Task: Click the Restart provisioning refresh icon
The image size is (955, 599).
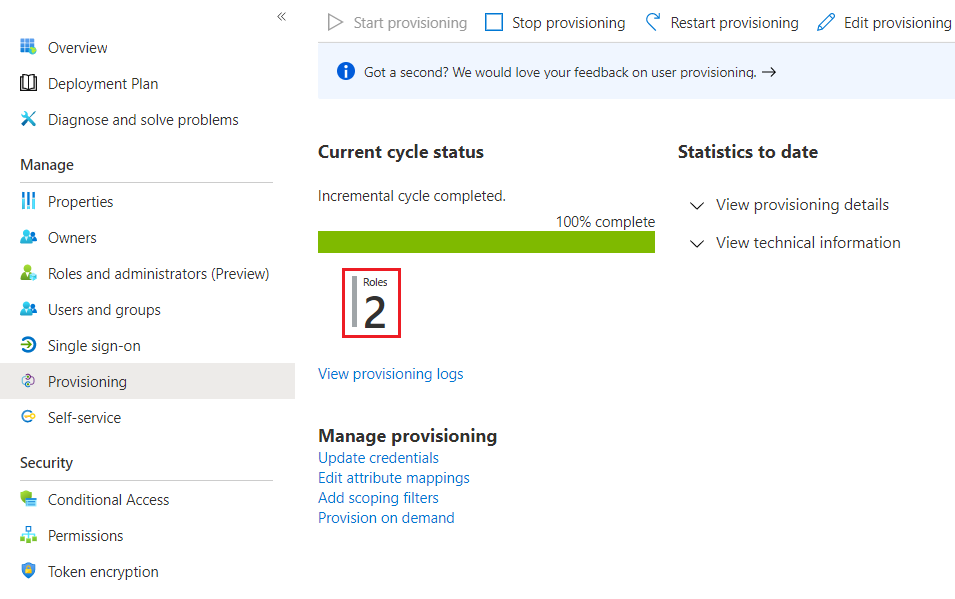Action: pyautogui.click(x=653, y=21)
